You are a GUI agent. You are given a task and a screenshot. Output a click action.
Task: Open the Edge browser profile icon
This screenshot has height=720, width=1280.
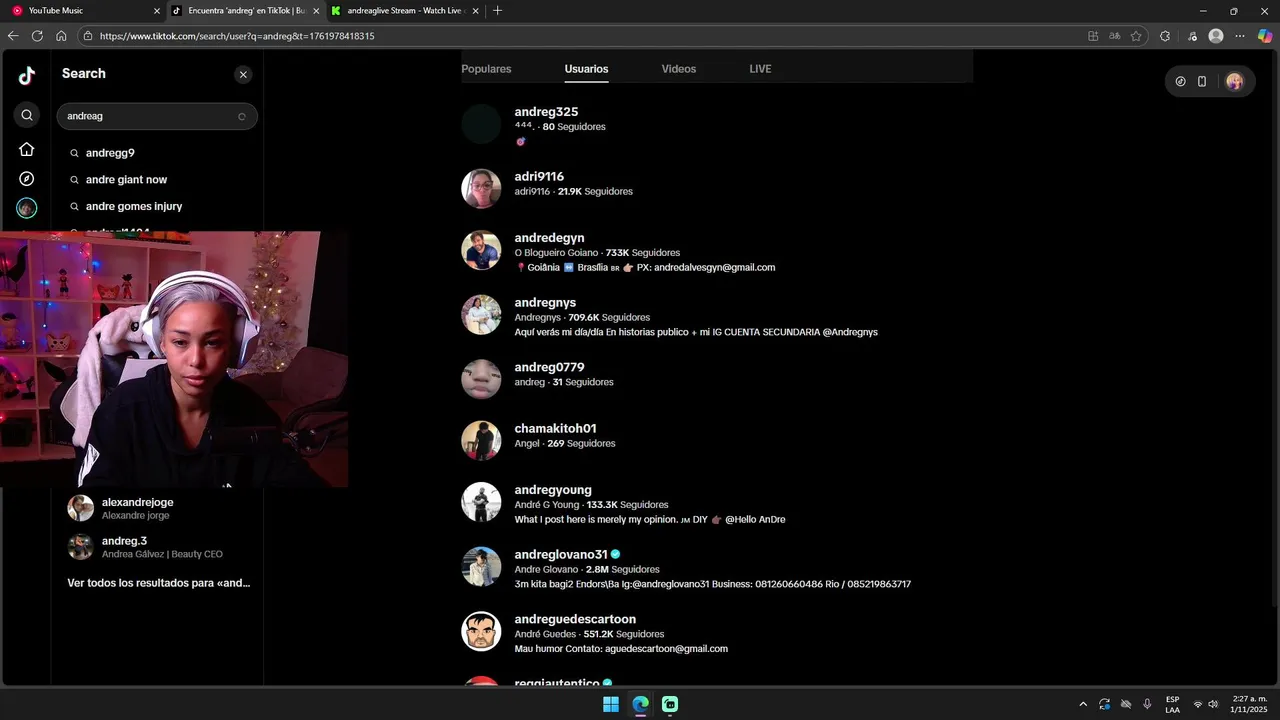(1216, 36)
